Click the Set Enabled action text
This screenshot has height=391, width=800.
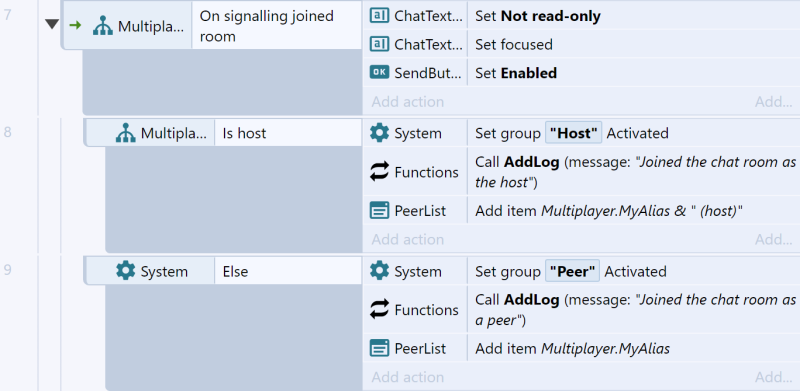[x=516, y=73]
